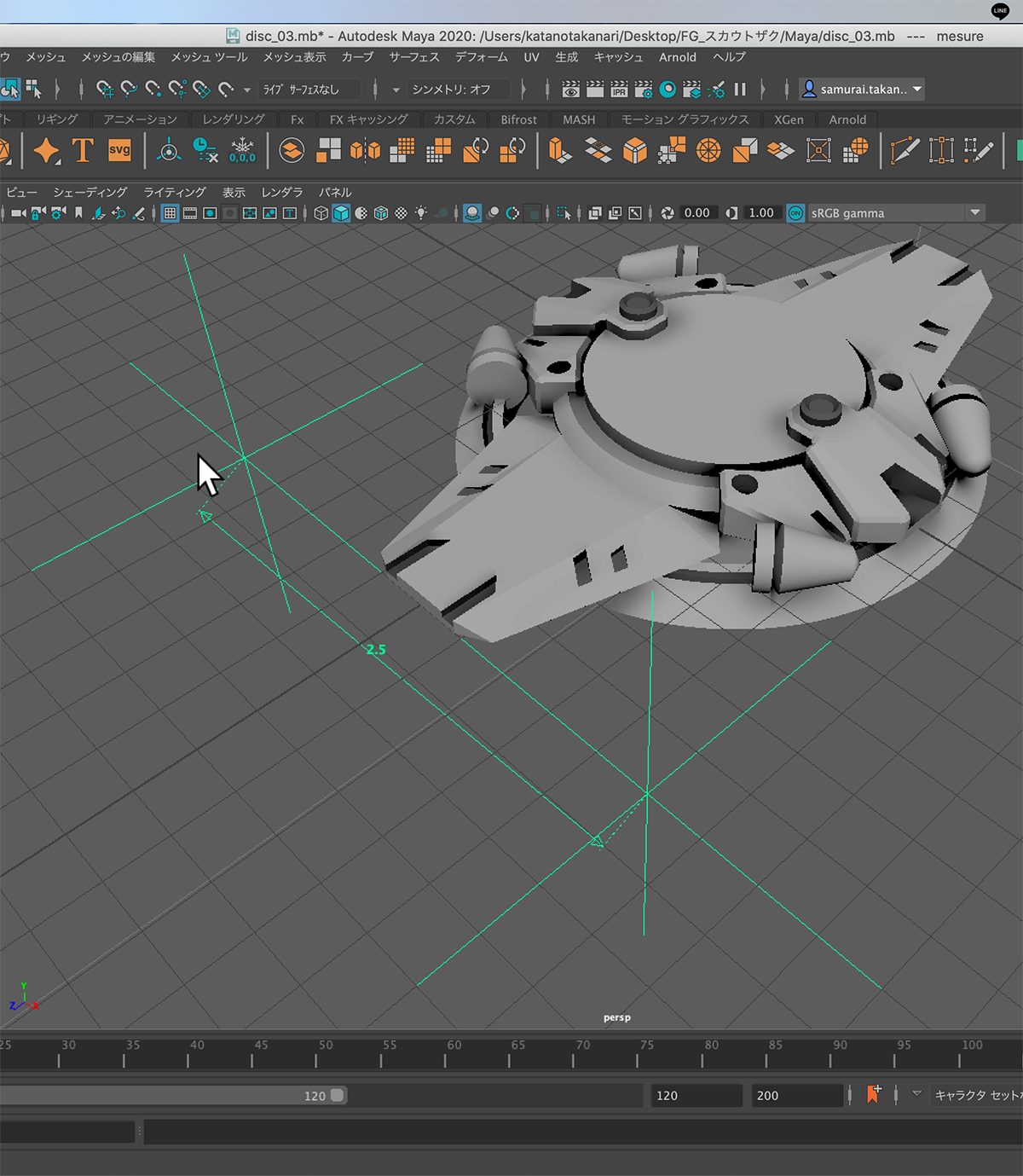Toggle Wireframe shading in viewport
The width and height of the screenshot is (1023, 1176).
[x=321, y=213]
